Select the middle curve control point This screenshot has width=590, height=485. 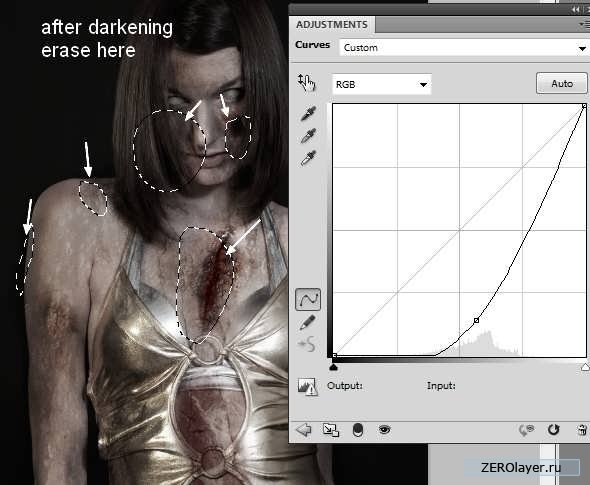[x=476, y=320]
